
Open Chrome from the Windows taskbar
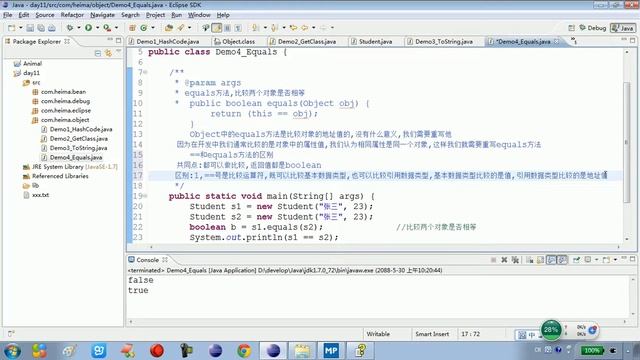pyautogui.click(x=244, y=351)
